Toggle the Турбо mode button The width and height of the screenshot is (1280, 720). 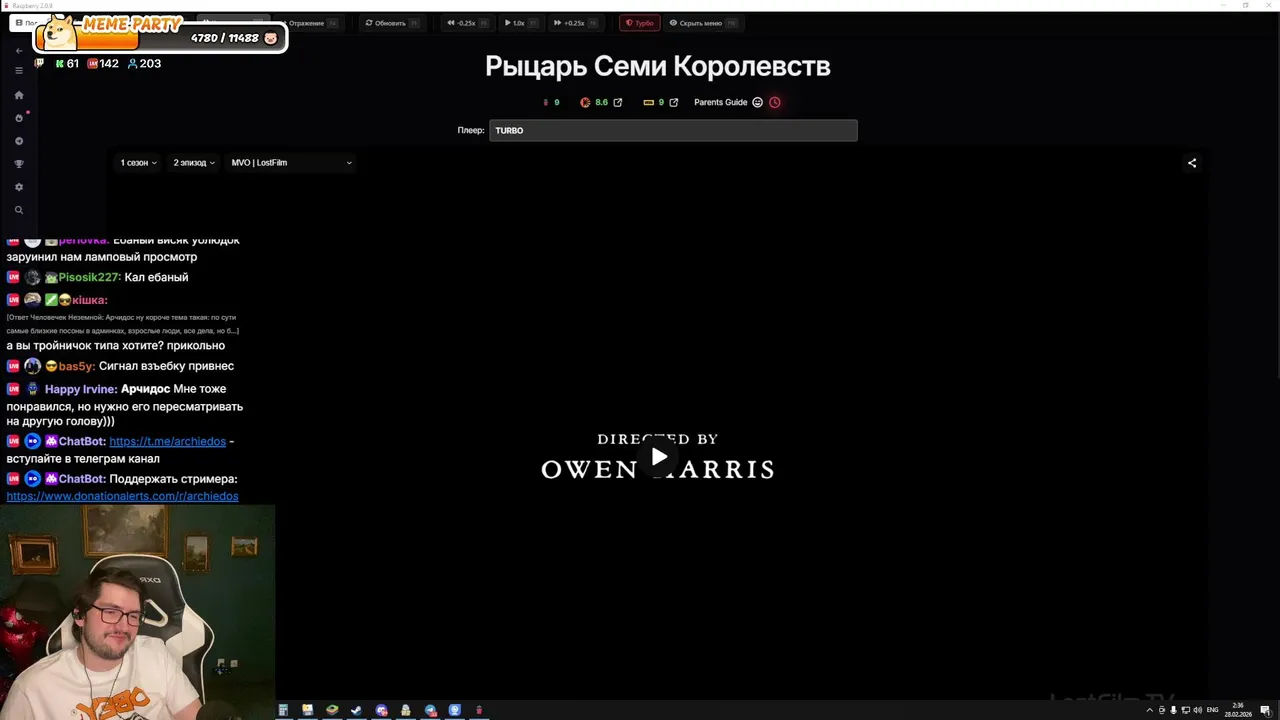click(x=640, y=22)
